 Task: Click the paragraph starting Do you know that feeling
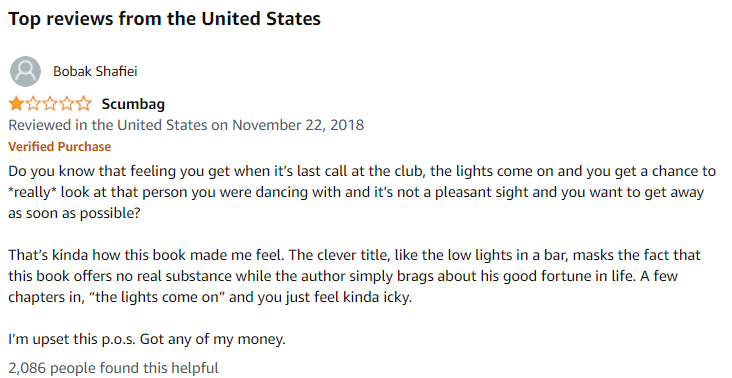(x=362, y=192)
